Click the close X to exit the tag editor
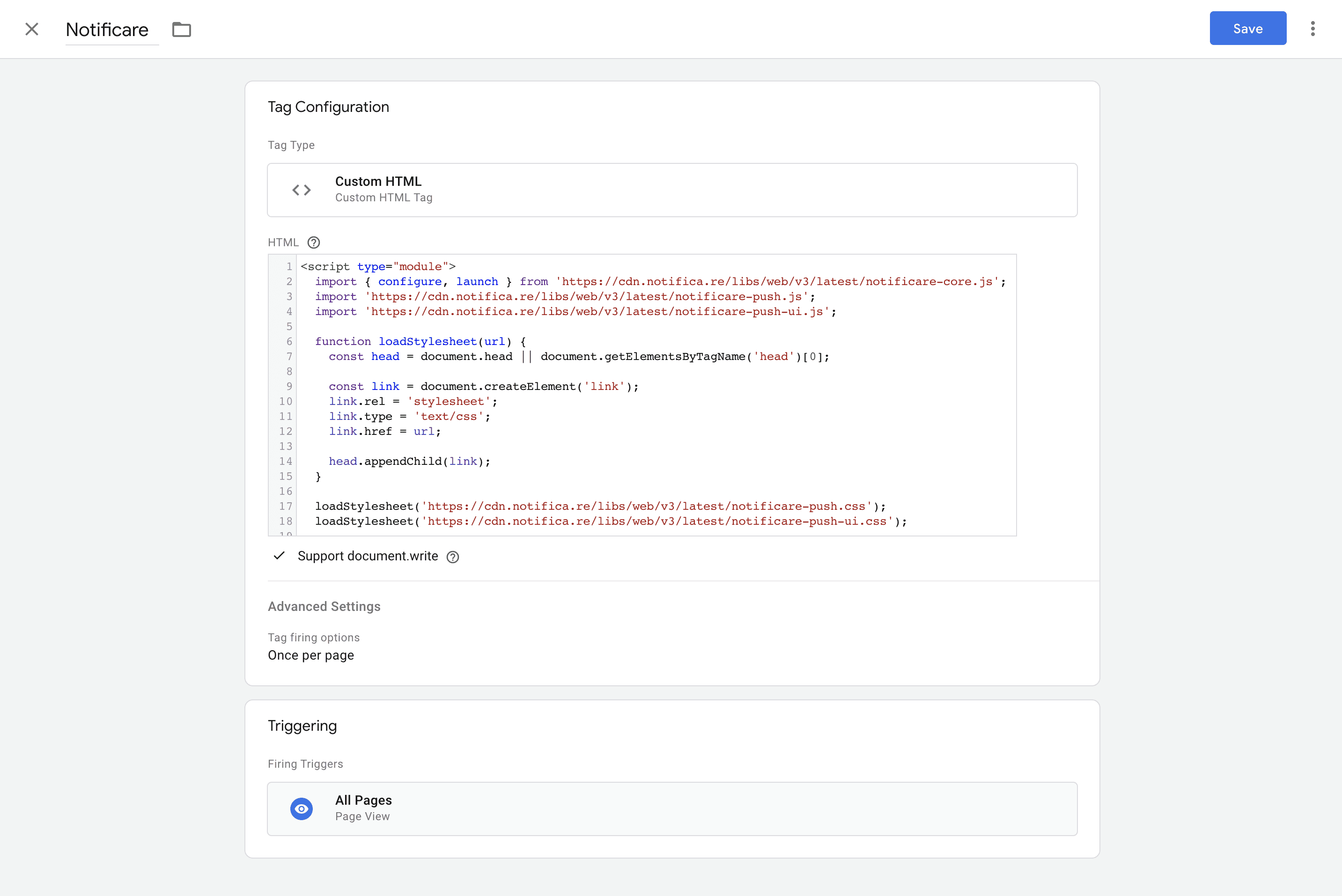 point(31,29)
